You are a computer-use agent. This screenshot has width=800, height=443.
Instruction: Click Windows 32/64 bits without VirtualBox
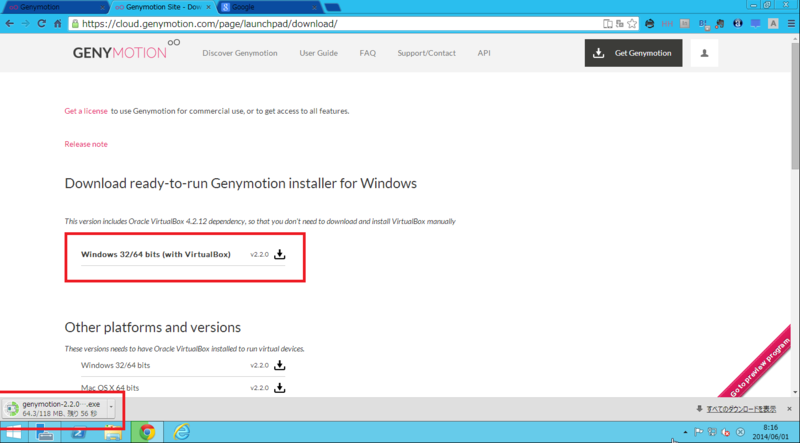[x=115, y=365]
